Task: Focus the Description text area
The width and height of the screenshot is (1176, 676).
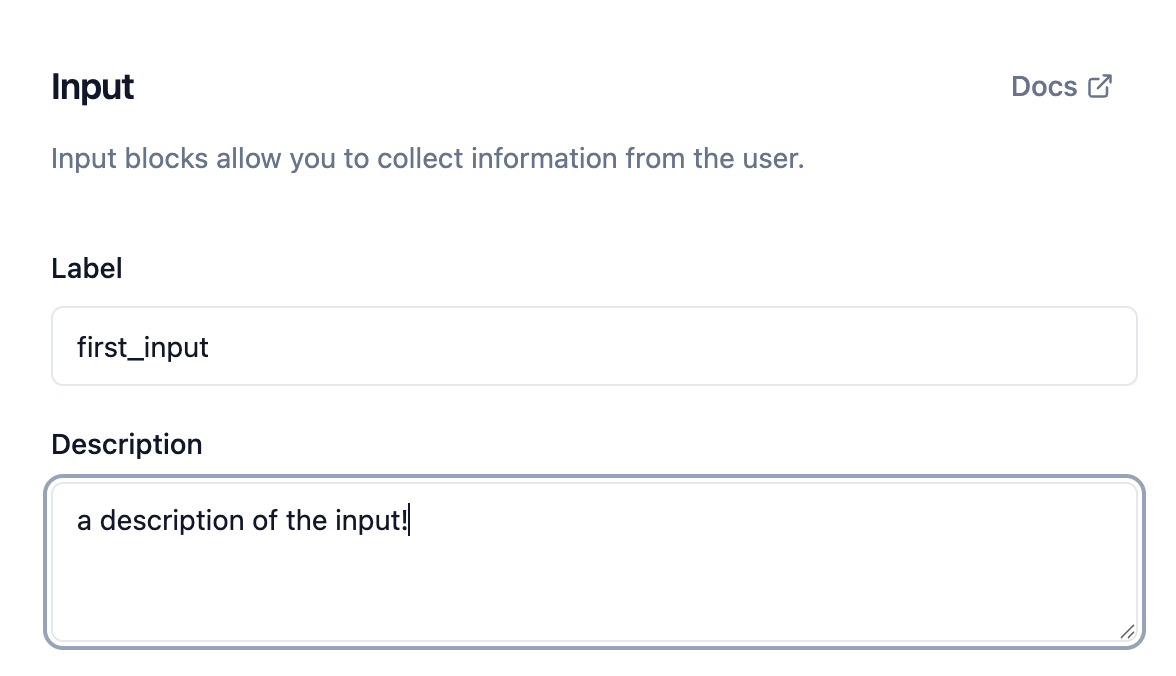Action: pos(594,560)
